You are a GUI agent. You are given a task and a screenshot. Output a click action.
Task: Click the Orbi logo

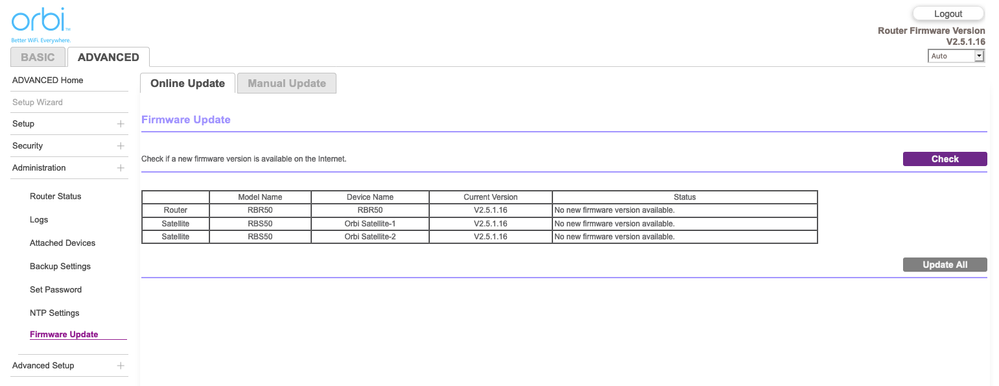(41, 25)
